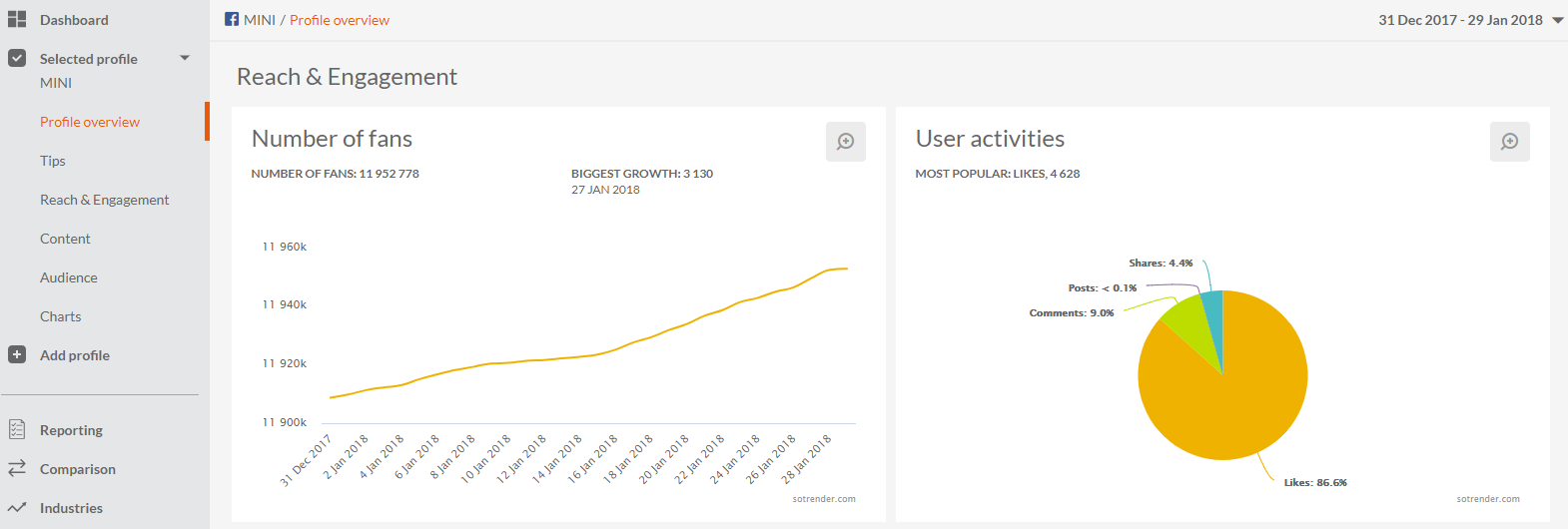Zoom into the User activities chart
The width and height of the screenshot is (1568, 529).
click(1509, 142)
